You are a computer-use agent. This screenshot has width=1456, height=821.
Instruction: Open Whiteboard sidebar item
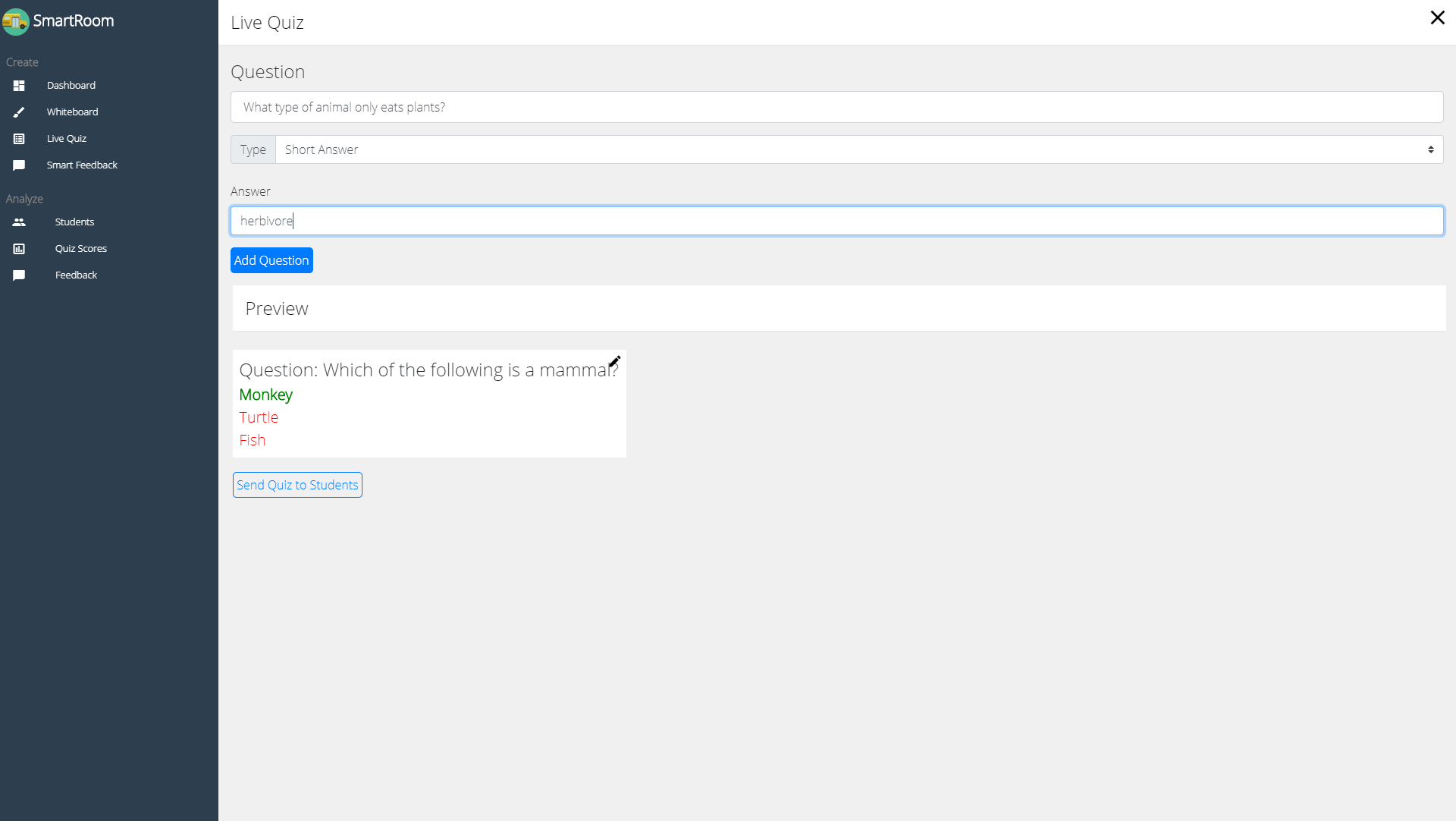pyautogui.click(x=72, y=112)
